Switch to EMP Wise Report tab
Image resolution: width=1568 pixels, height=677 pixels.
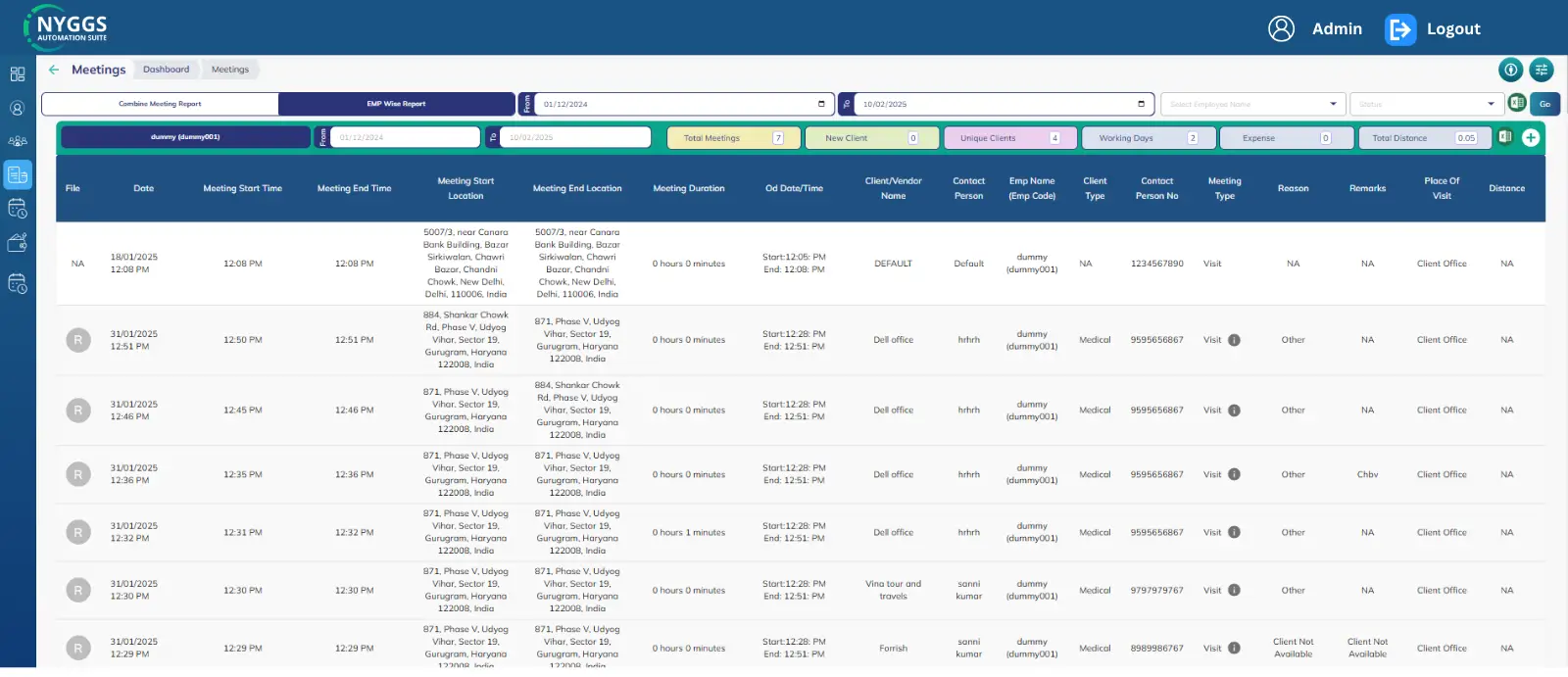397,104
